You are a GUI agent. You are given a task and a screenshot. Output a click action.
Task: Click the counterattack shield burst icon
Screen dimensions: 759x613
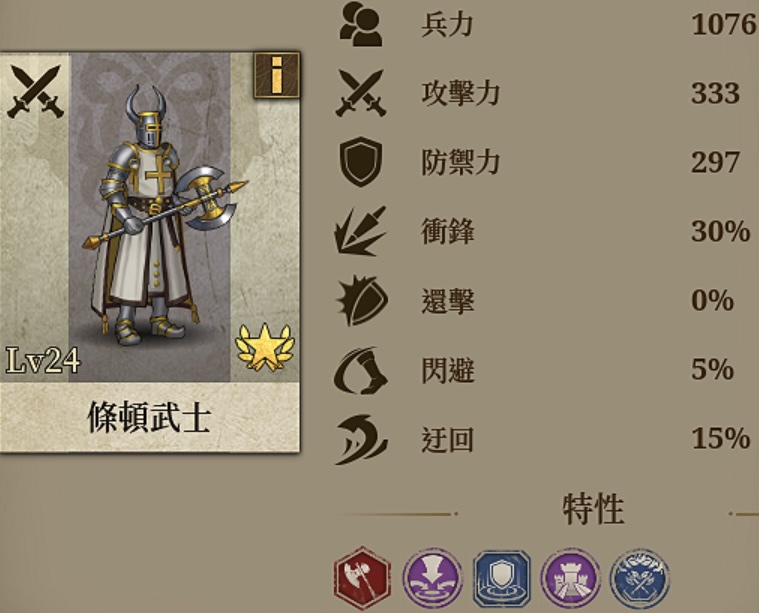pyautogui.click(x=362, y=300)
